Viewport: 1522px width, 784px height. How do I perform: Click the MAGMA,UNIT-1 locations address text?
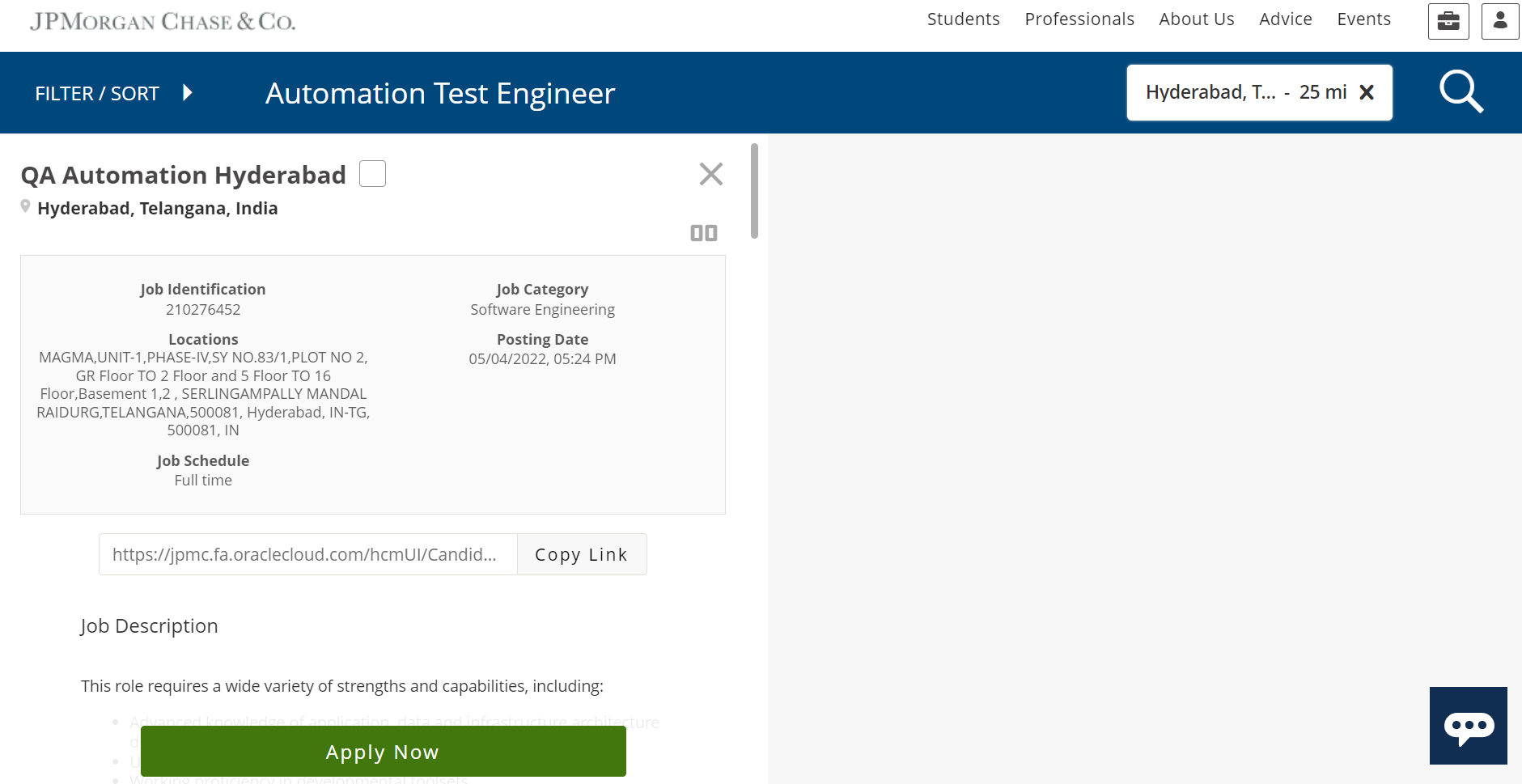coord(203,394)
